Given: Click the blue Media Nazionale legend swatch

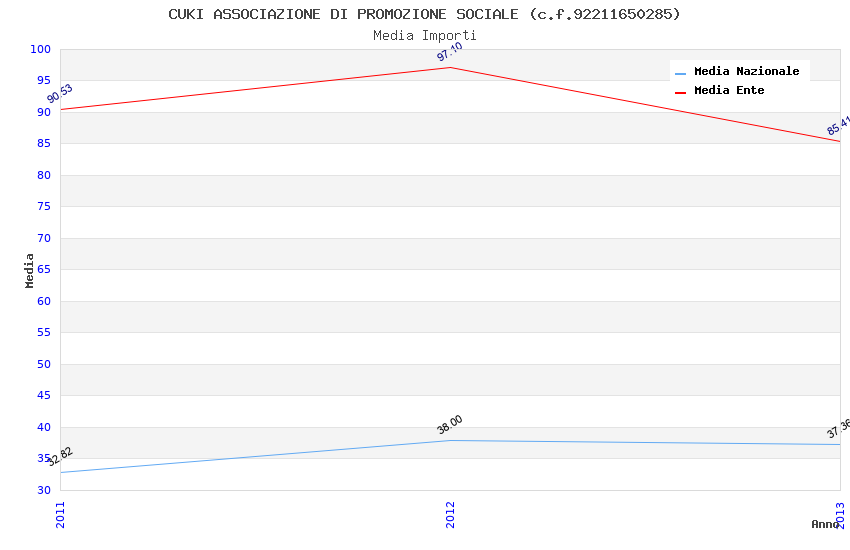Looking at the screenshot, I should (680, 73).
